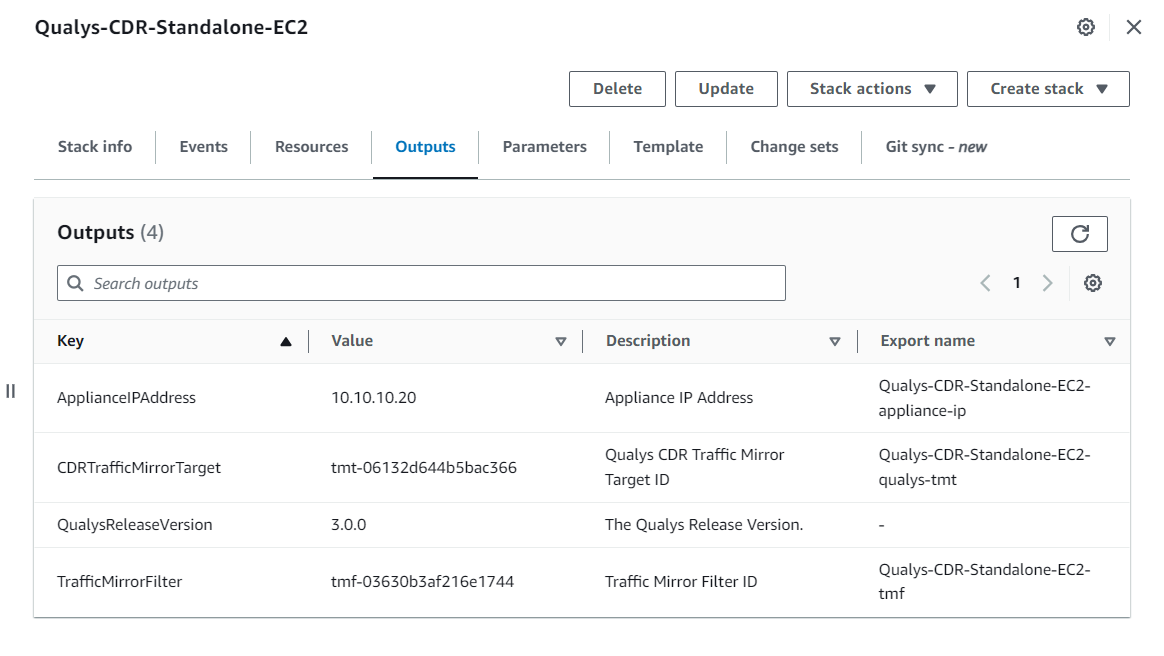Screen dimensions: 1164x656
Task: Select value 10.10.10.20
Action: point(373,398)
